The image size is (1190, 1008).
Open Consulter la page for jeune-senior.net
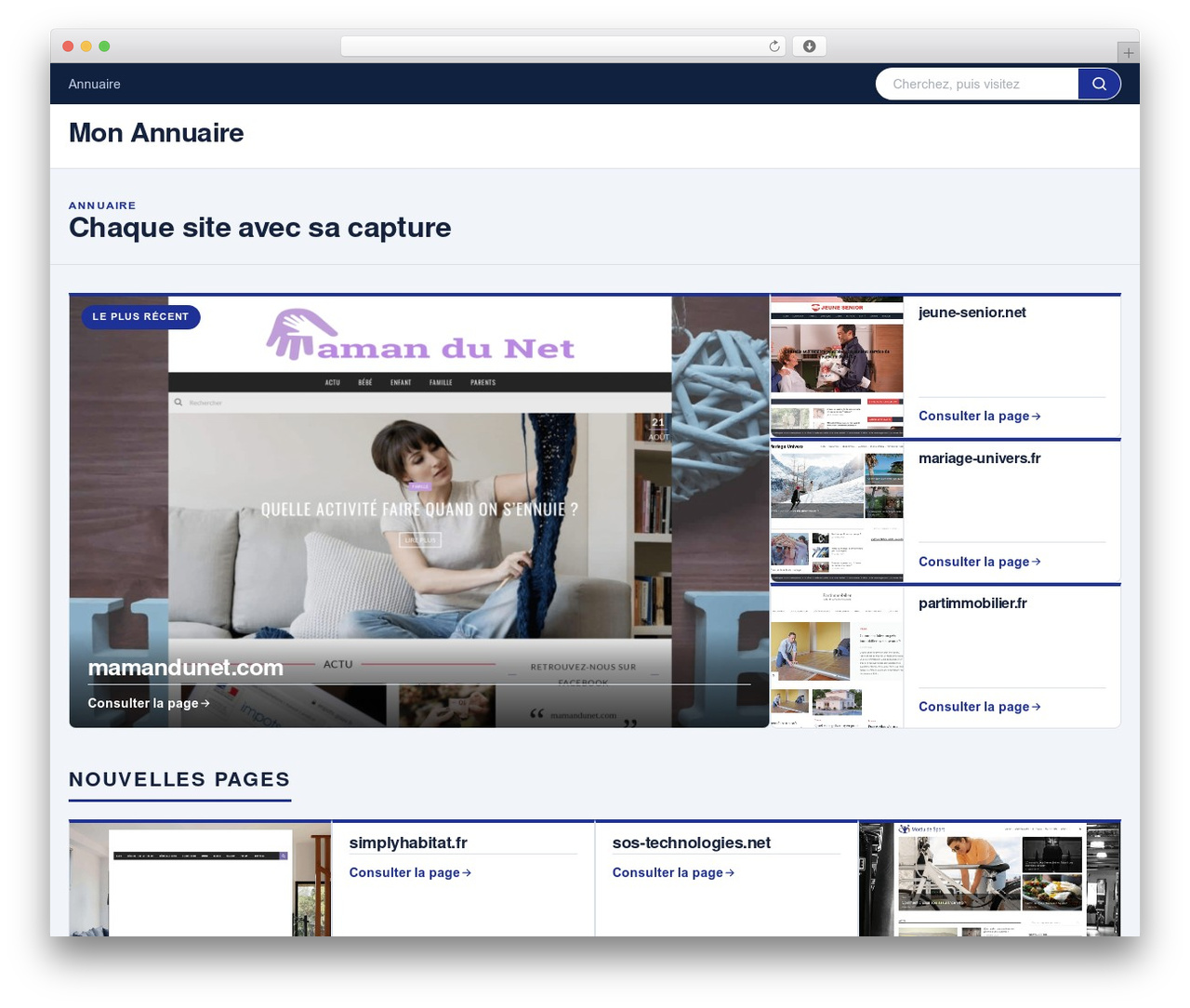click(x=980, y=416)
